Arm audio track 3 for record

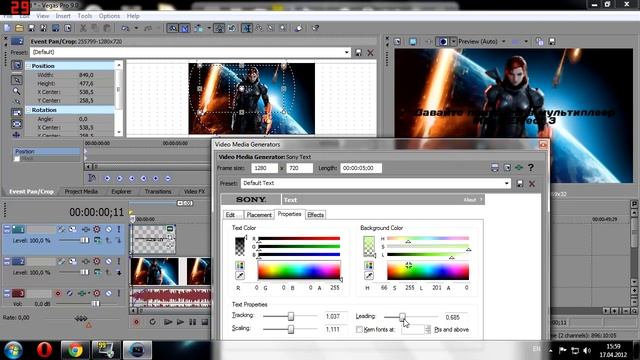click(58, 293)
